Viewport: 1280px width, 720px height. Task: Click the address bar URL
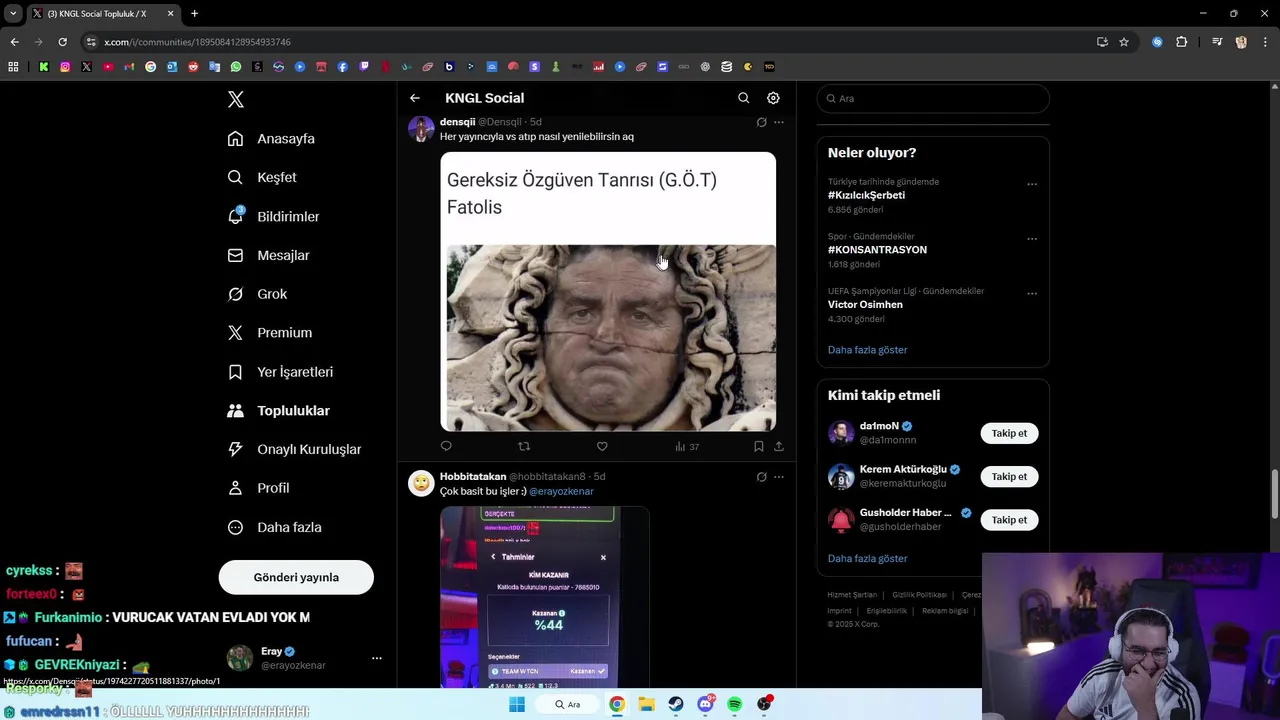coord(197,42)
